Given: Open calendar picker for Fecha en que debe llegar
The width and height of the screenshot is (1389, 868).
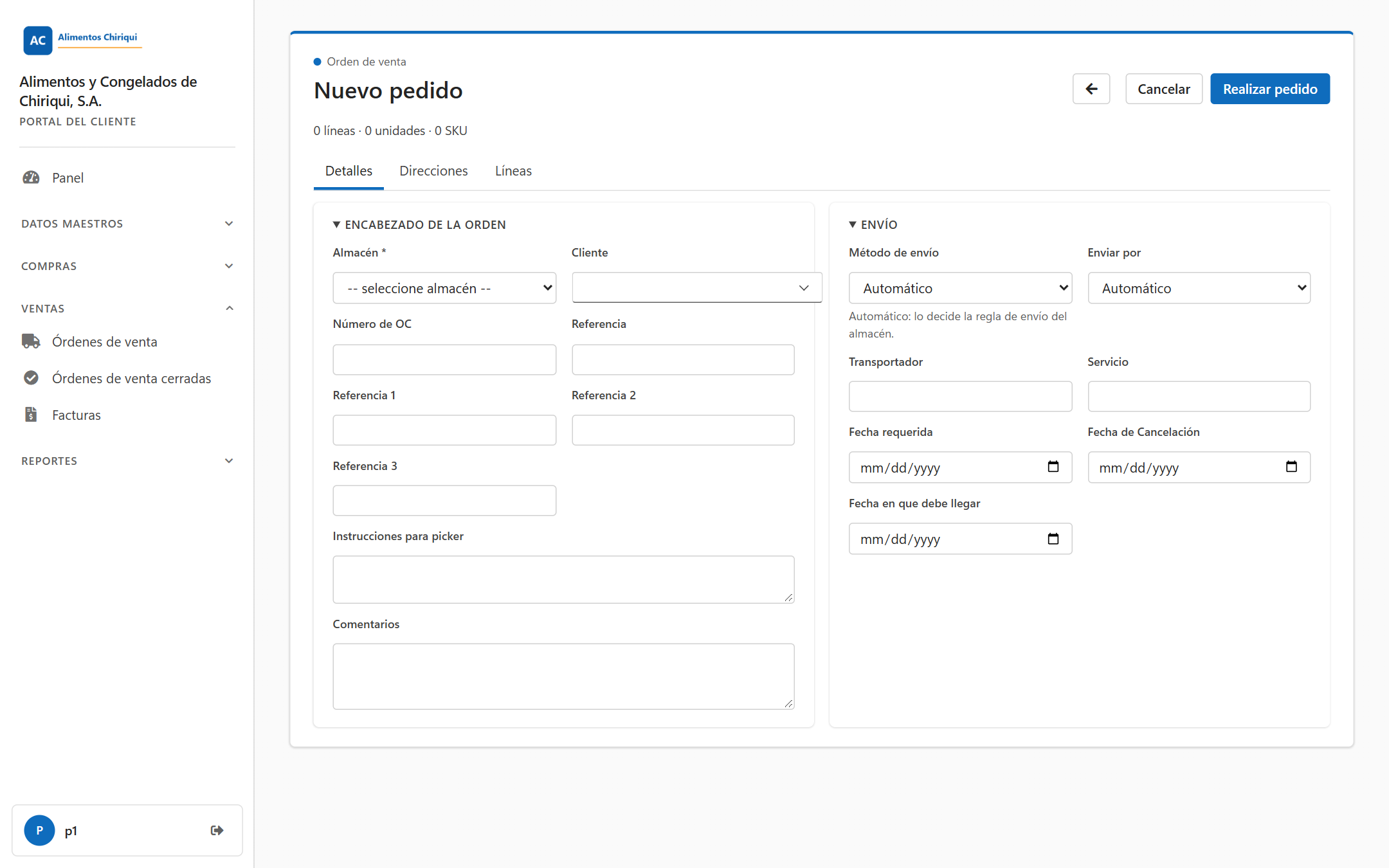Looking at the screenshot, I should click(1053, 539).
